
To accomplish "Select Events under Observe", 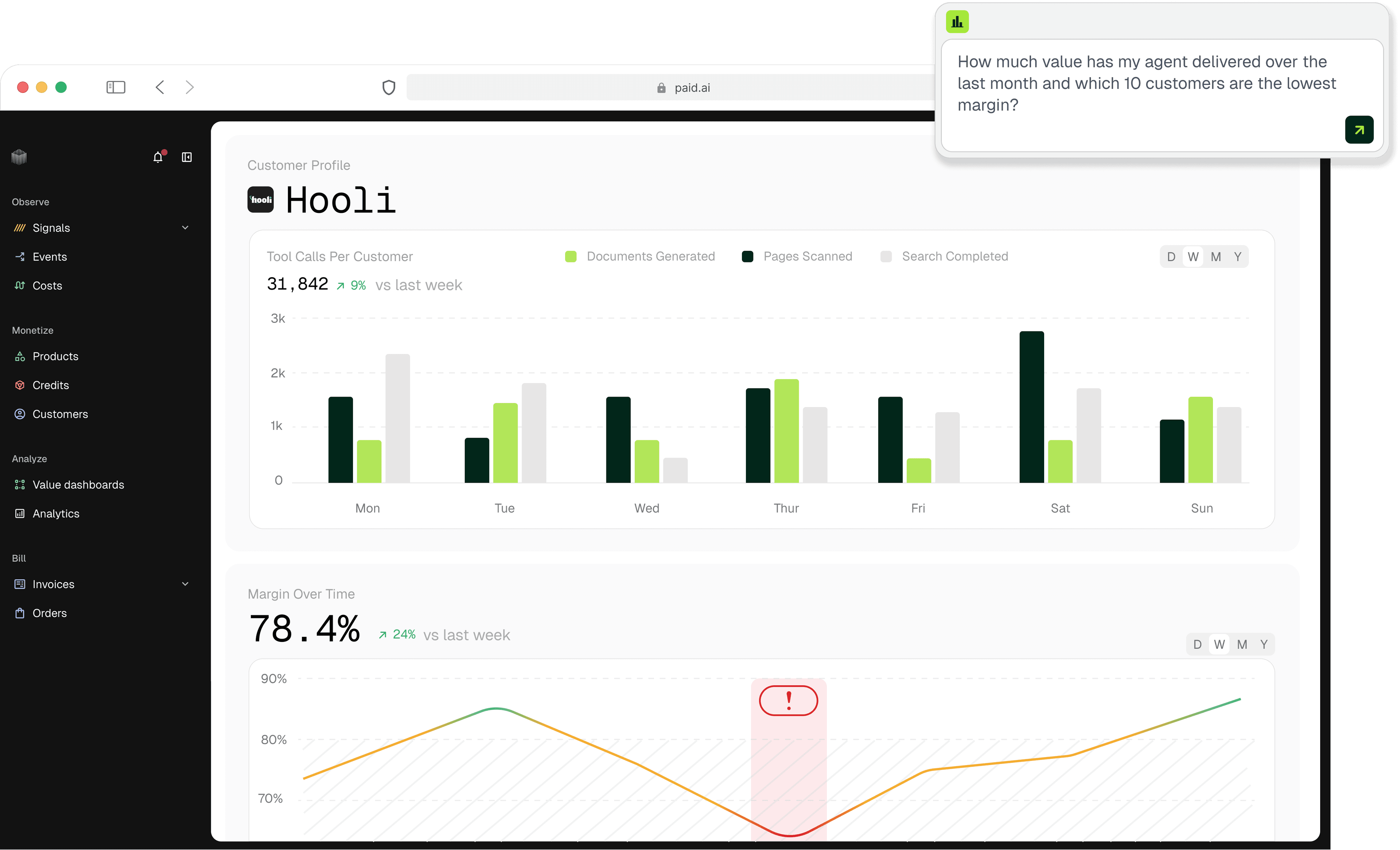I will 50,256.
